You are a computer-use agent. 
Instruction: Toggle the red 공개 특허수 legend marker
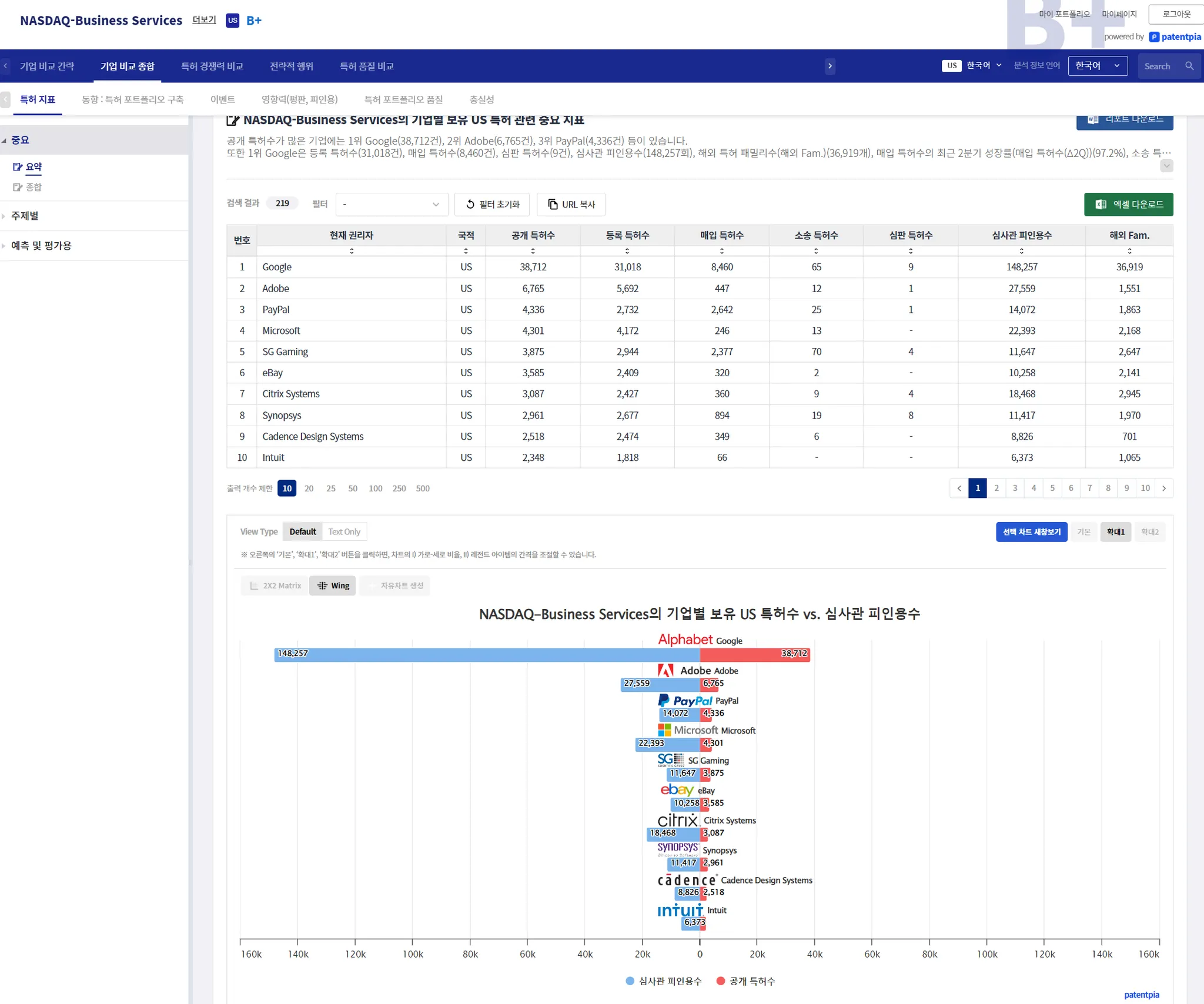(x=721, y=980)
